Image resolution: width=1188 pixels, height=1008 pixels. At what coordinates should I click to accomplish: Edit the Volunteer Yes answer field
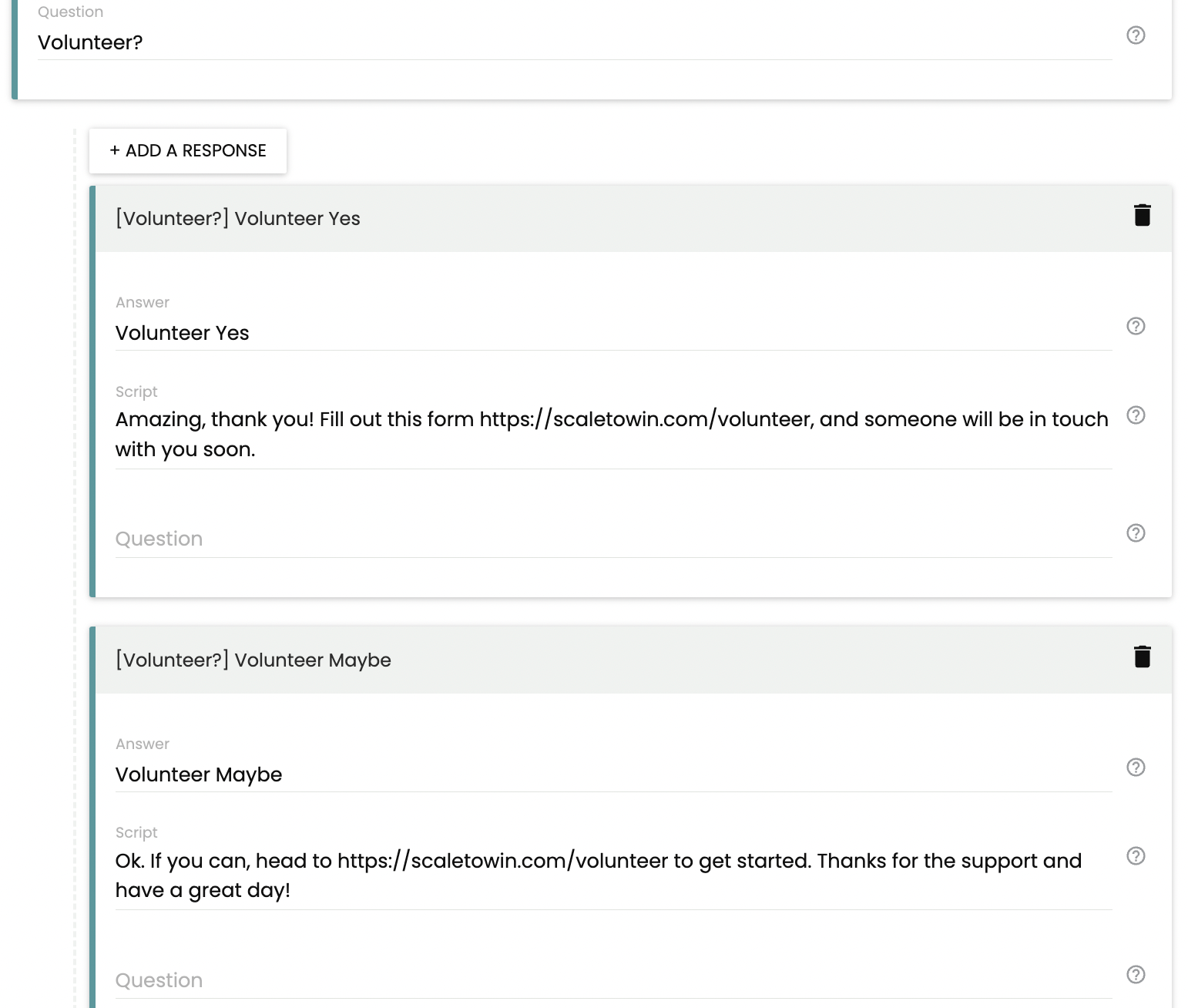pyautogui.click(x=613, y=333)
